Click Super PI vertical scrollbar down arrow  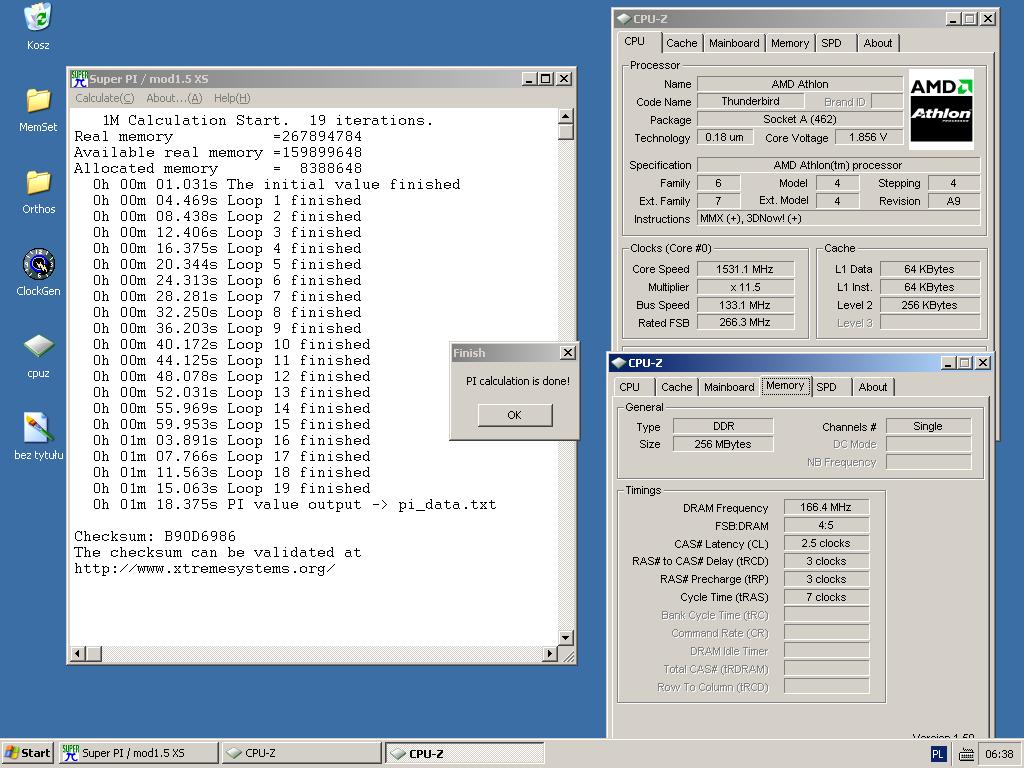click(566, 637)
